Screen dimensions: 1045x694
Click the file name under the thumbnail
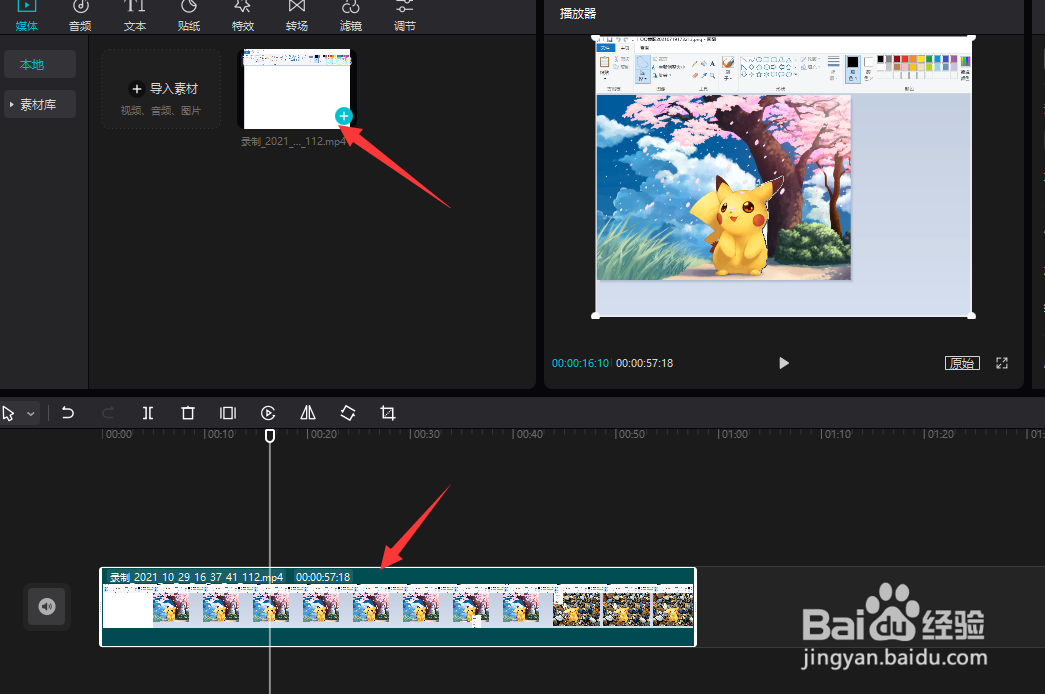(x=294, y=141)
